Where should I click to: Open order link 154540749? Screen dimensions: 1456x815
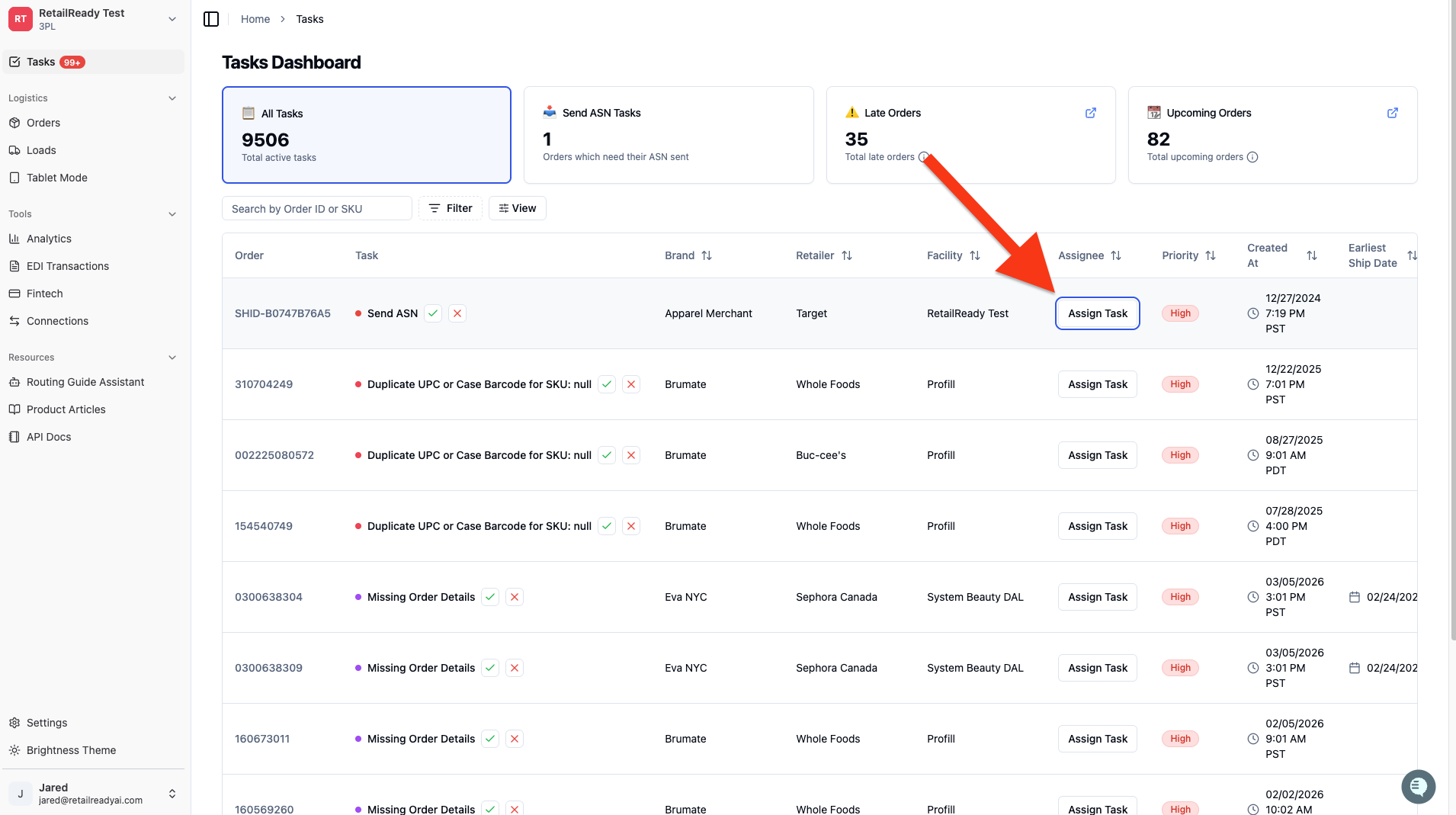264,526
